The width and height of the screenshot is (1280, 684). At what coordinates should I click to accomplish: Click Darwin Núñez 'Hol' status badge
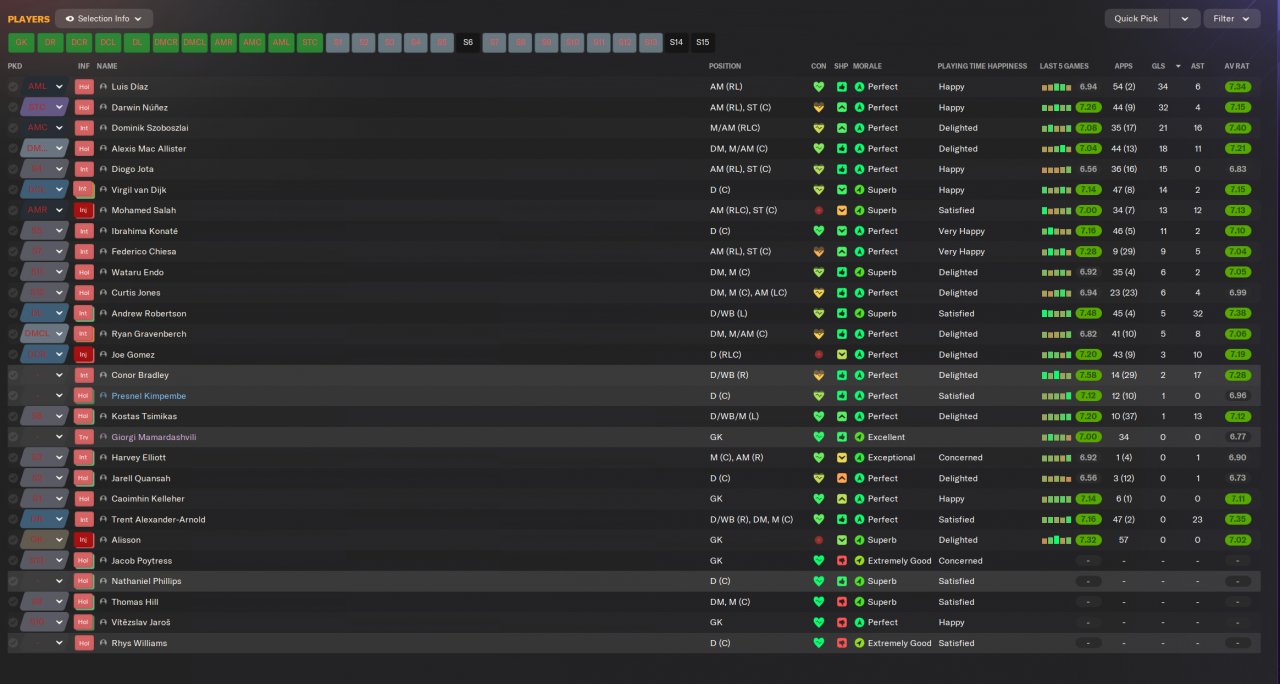pyautogui.click(x=84, y=107)
